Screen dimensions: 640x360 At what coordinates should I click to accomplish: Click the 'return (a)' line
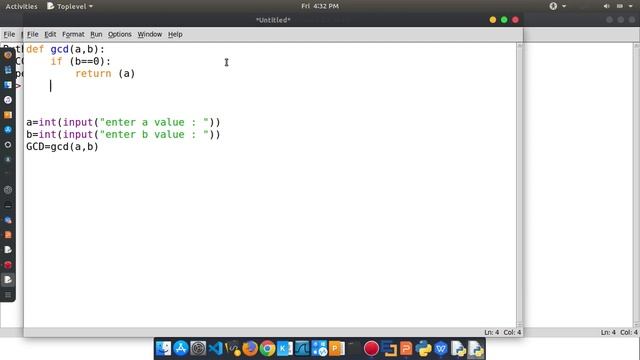pyautogui.click(x=105, y=74)
